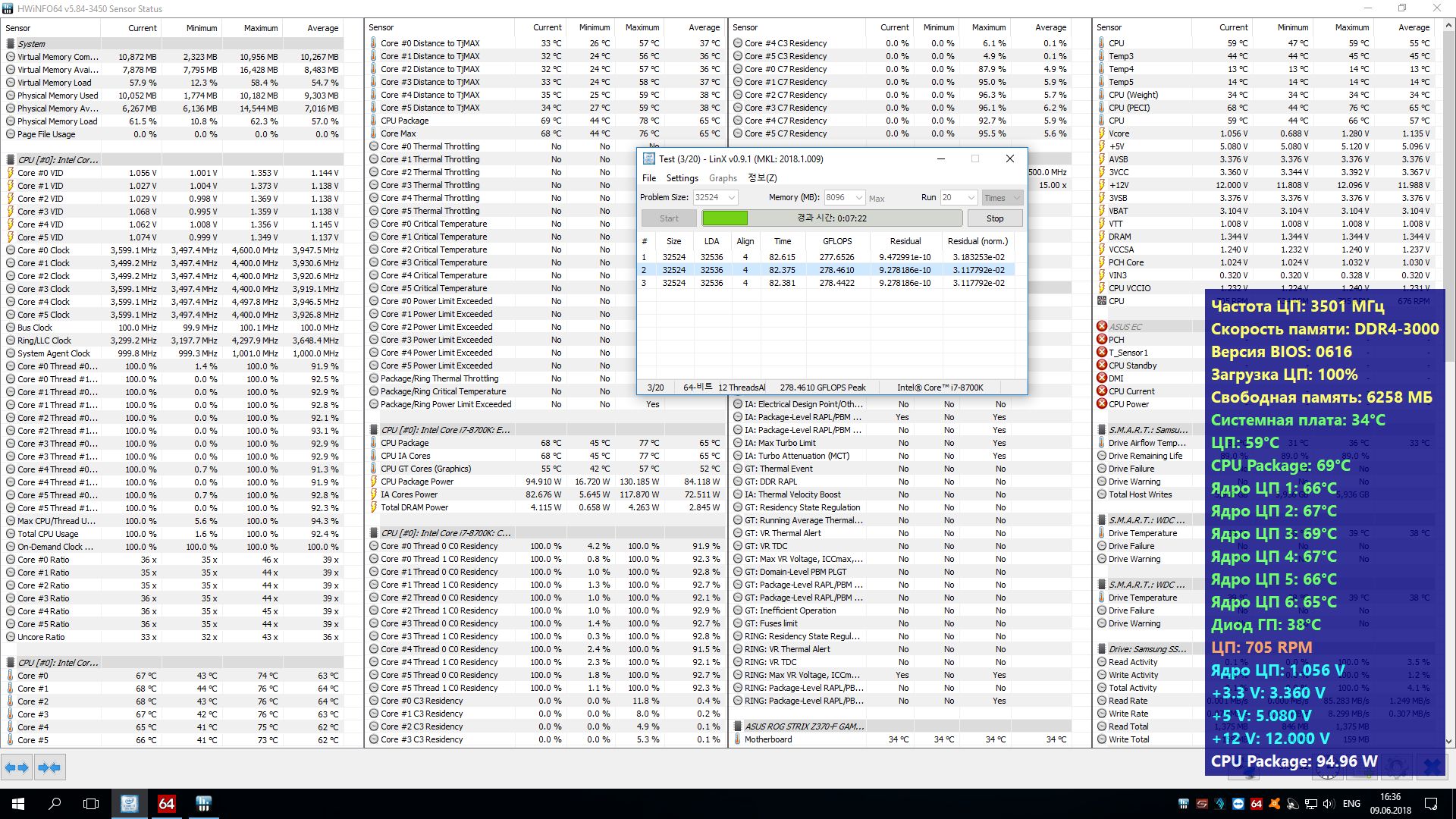This screenshot has height=819, width=1456.
Task: Click the Intel Core icon in the taskbar
Action: pos(130,803)
